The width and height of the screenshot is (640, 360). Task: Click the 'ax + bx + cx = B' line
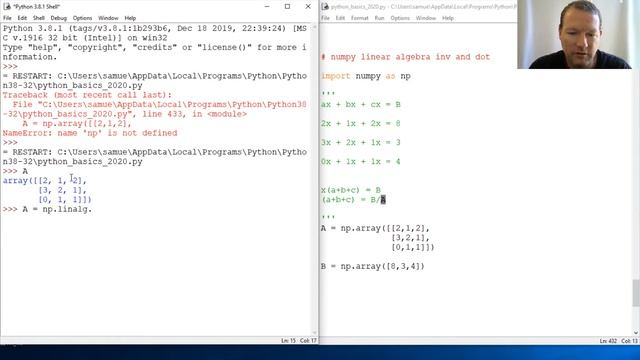pyautogui.click(x=361, y=104)
